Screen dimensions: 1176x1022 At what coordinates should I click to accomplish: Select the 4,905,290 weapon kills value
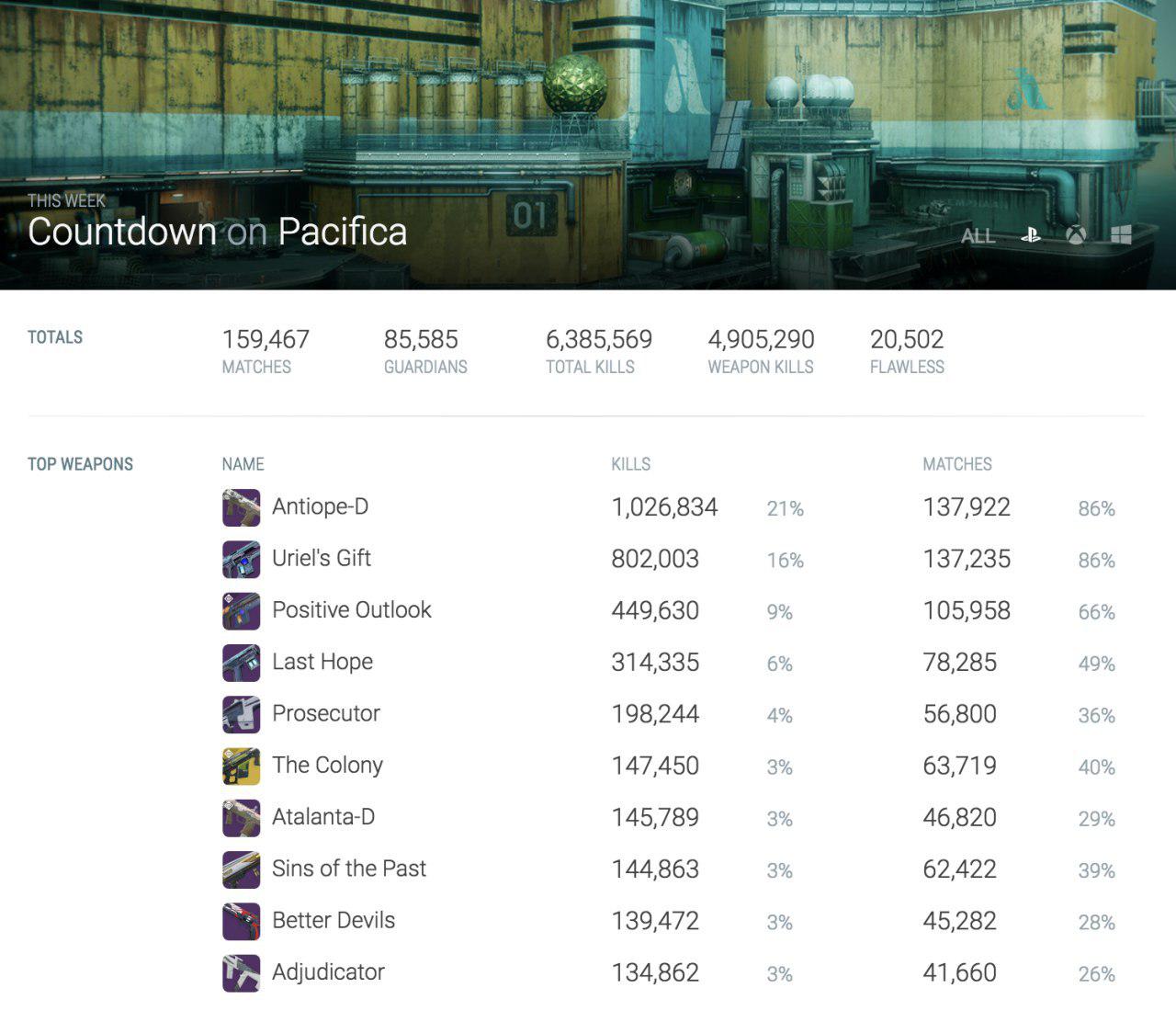click(x=761, y=339)
